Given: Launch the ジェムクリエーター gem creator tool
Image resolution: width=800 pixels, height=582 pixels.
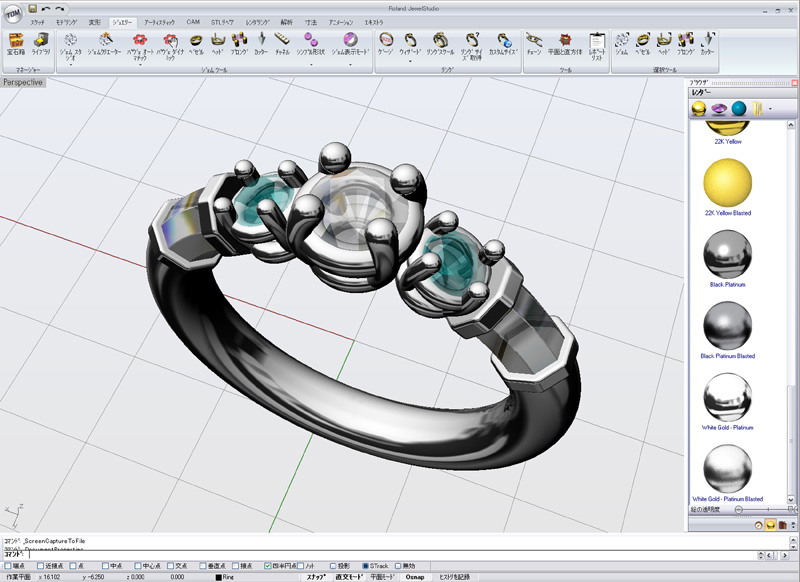Looking at the screenshot, I should [105, 42].
